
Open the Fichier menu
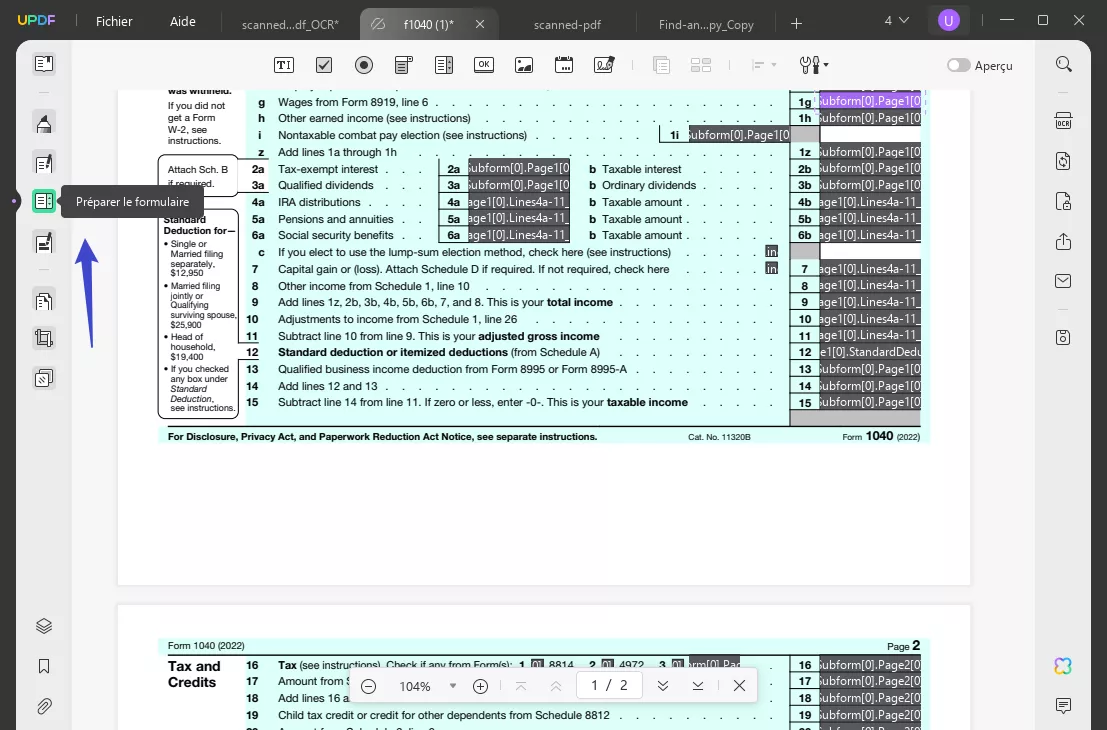[x=114, y=21]
